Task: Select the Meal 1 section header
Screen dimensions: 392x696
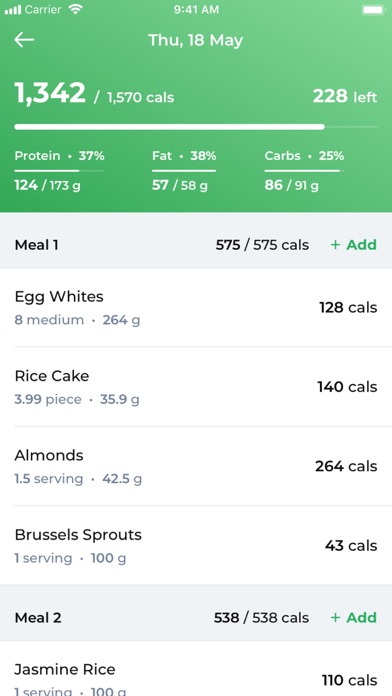Action: [196, 245]
